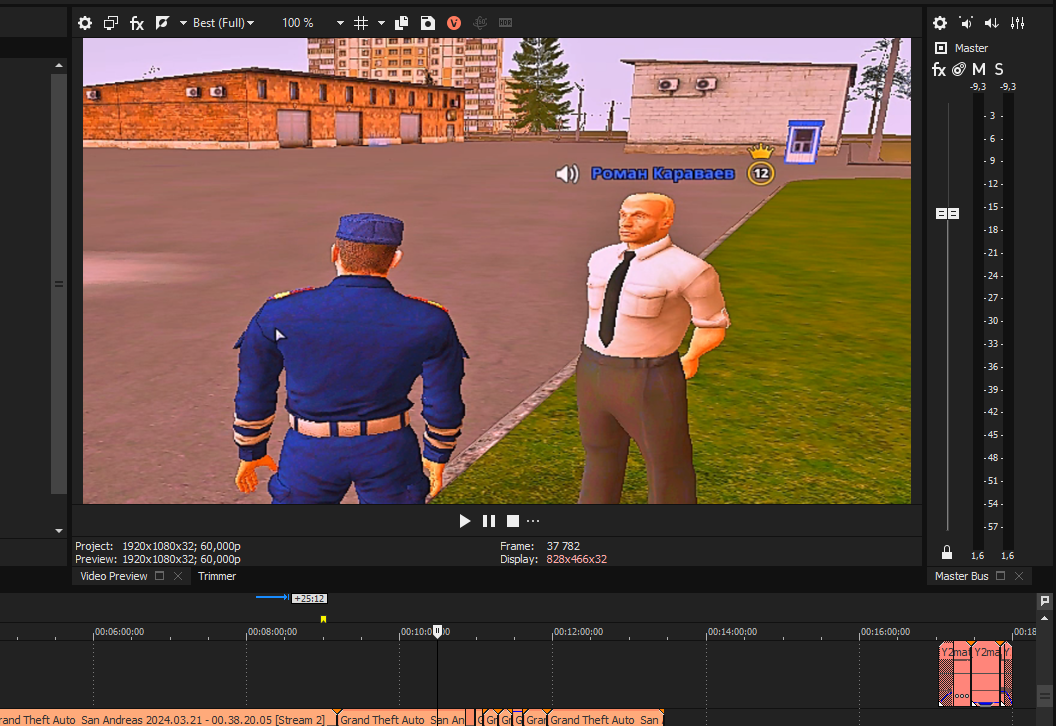
Task: Mute the Master bus with M button
Action: tap(979, 69)
